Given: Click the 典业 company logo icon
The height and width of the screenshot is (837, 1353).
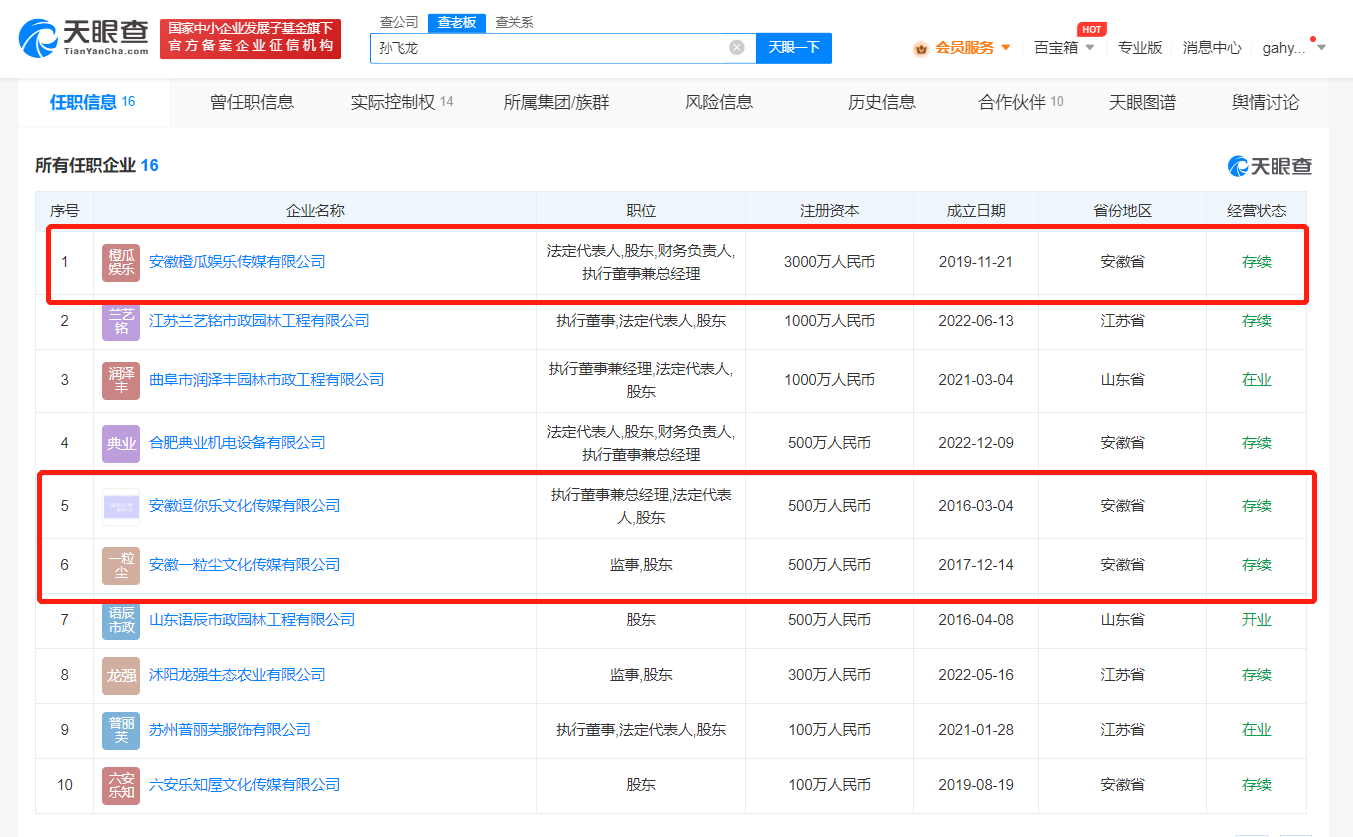Looking at the screenshot, I should 121,443.
